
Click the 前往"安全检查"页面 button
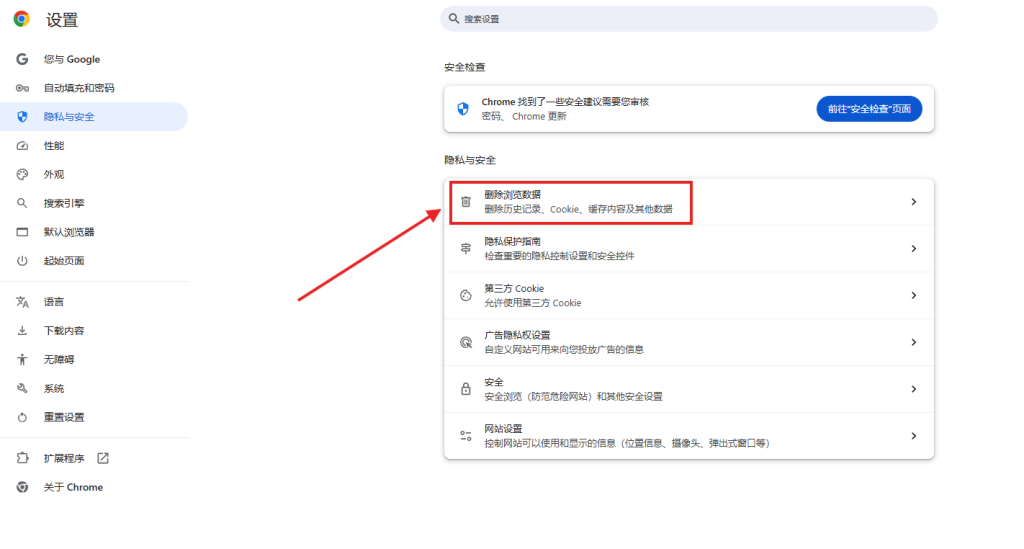pyautogui.click(x=869, y=109)
